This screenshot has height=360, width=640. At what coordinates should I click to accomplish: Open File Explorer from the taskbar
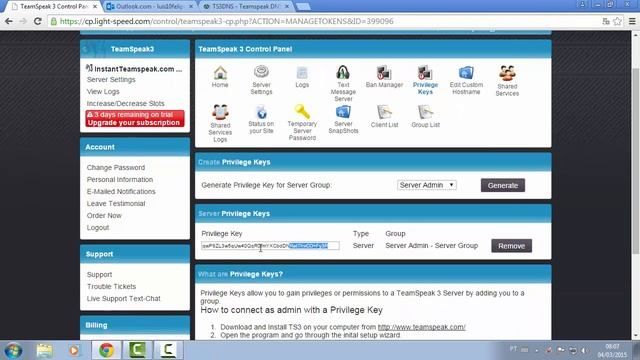point(44,351)
